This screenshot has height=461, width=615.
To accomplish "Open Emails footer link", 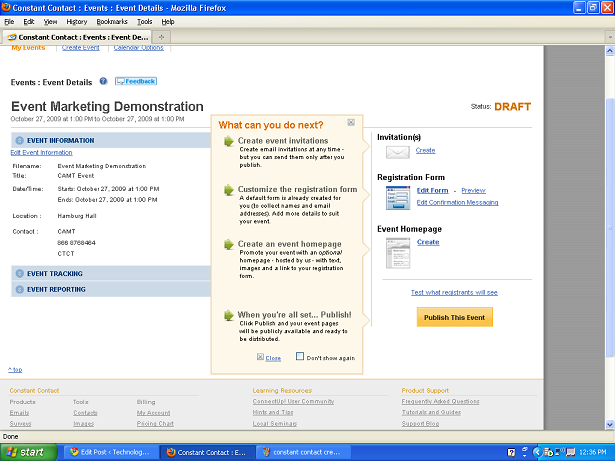I will tap(19, 413).
